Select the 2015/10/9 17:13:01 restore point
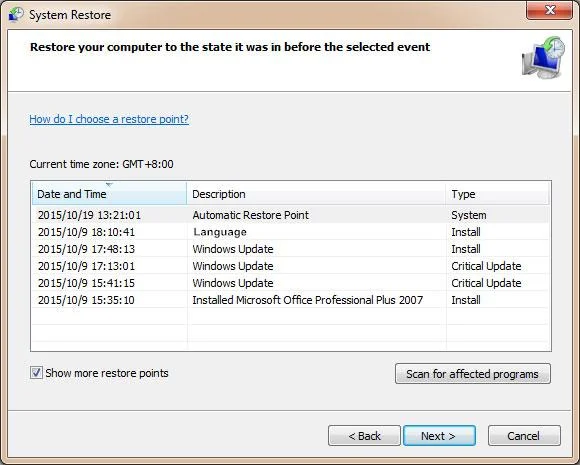The image size is (580, 465). 291,266
